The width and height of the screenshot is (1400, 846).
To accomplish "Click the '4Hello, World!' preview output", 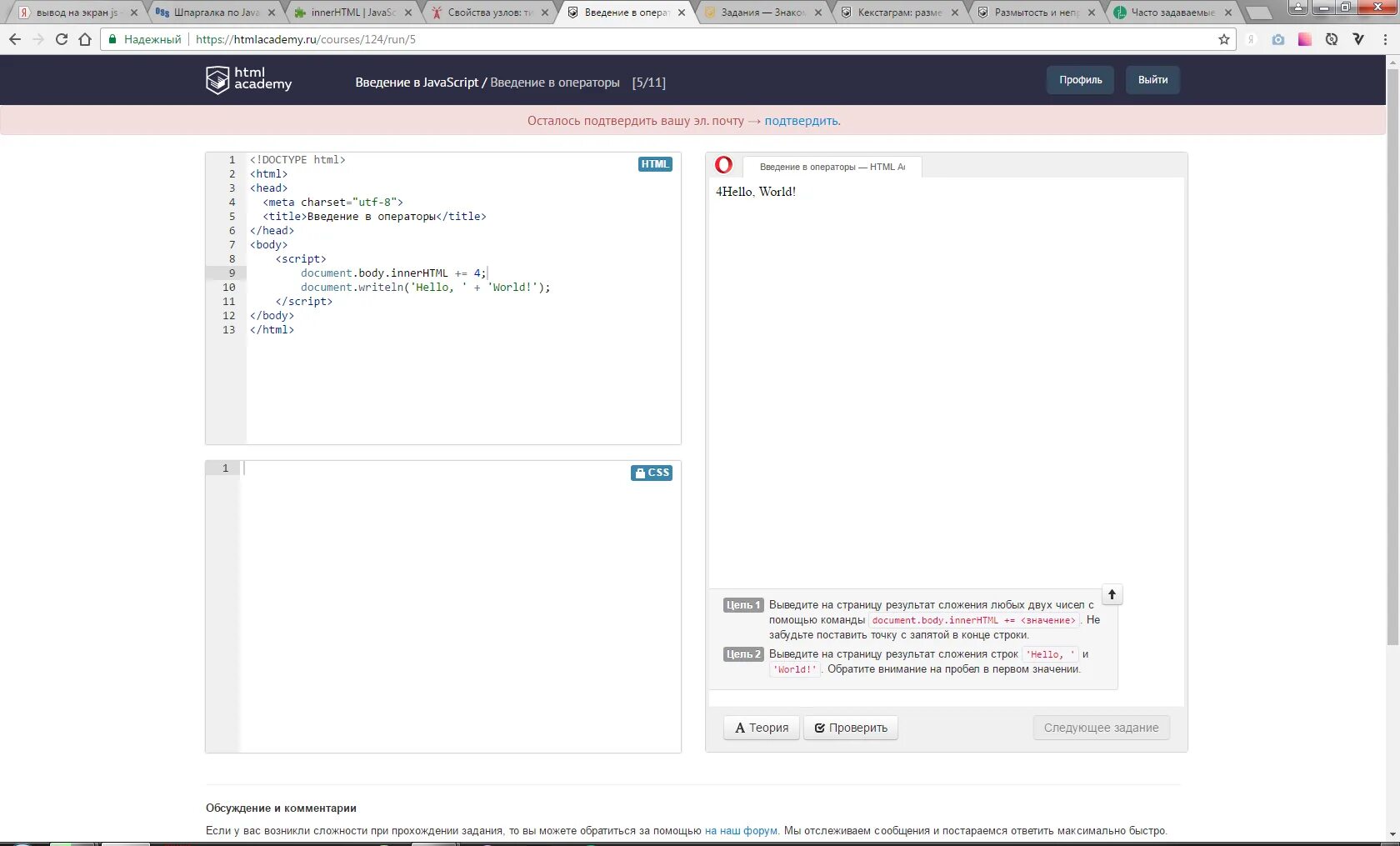I will coord(756,192).
